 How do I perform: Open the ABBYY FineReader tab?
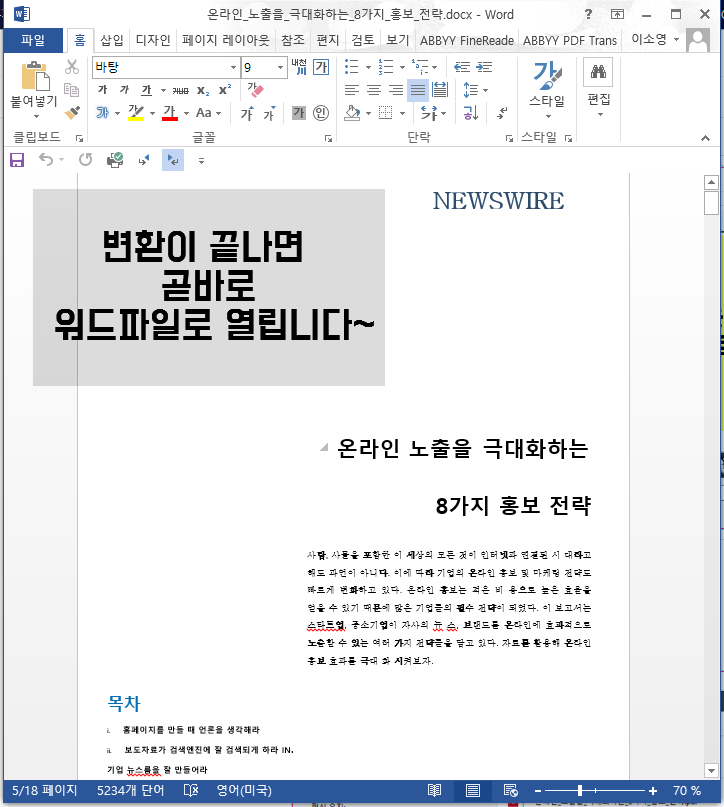467,40
